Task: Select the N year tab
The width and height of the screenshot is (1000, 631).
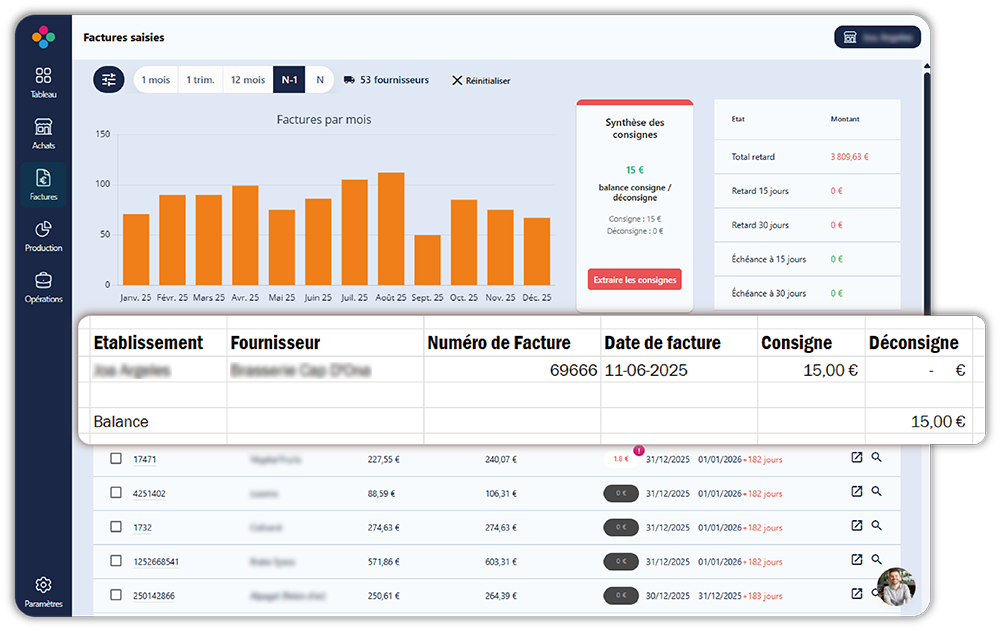Action: (x=320, y=80)
